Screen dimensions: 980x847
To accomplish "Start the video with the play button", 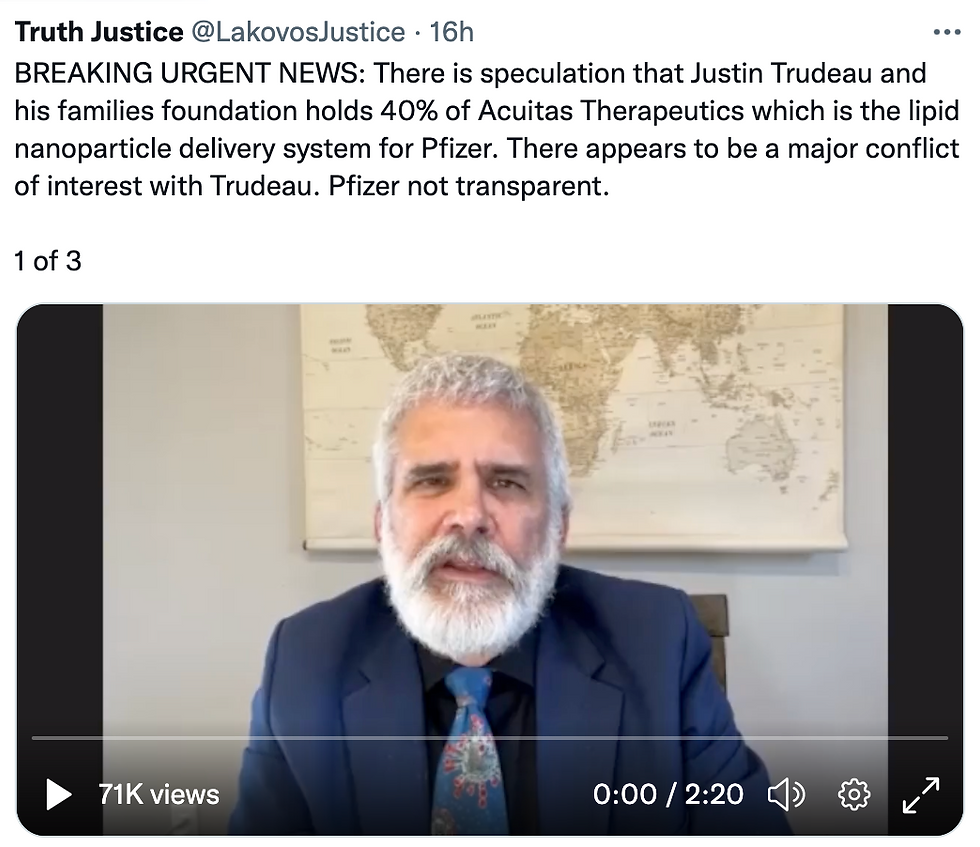I will [x=59, y=794].
